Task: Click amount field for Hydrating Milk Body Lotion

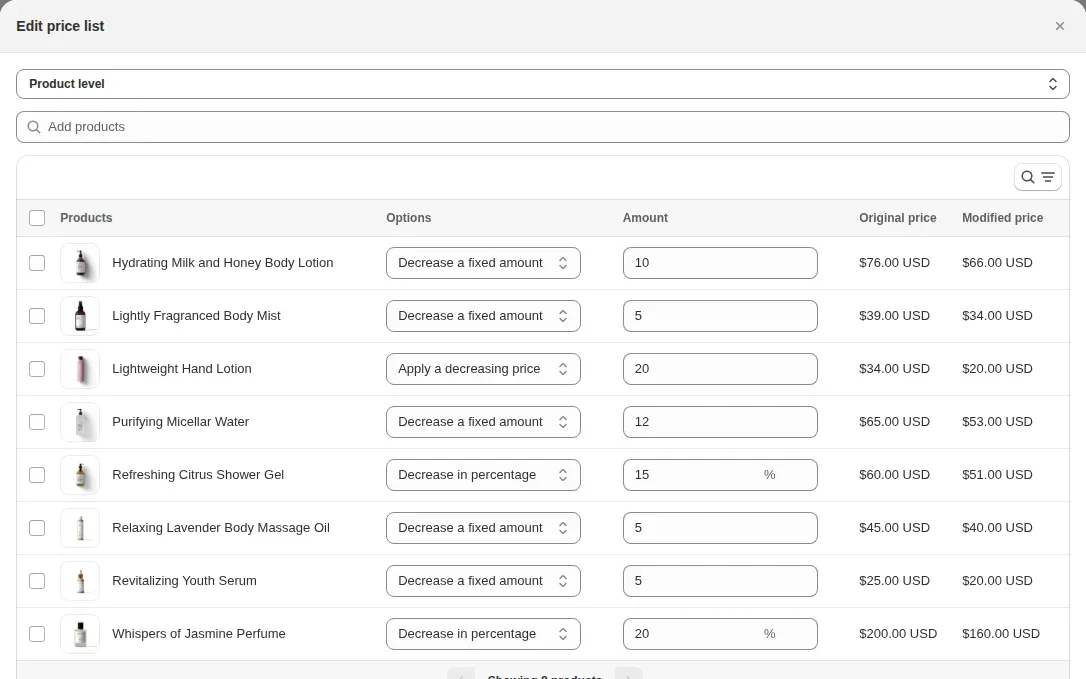Action: click(720, 263)
